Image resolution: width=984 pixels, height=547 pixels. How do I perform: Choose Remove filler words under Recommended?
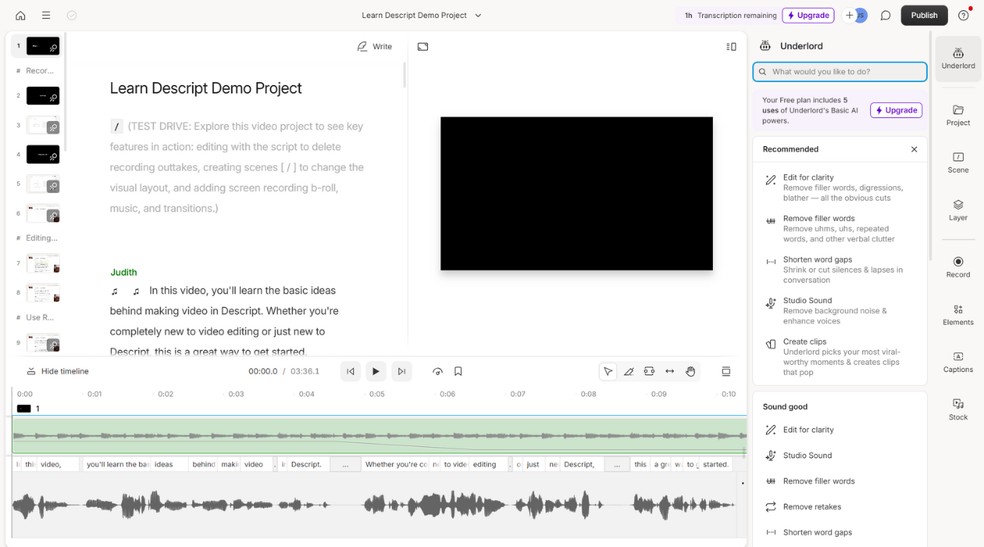pos(818,218)
